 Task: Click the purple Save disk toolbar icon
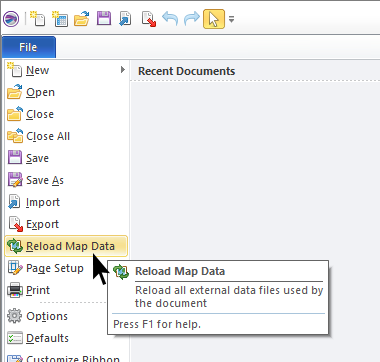tap(104, 18)
